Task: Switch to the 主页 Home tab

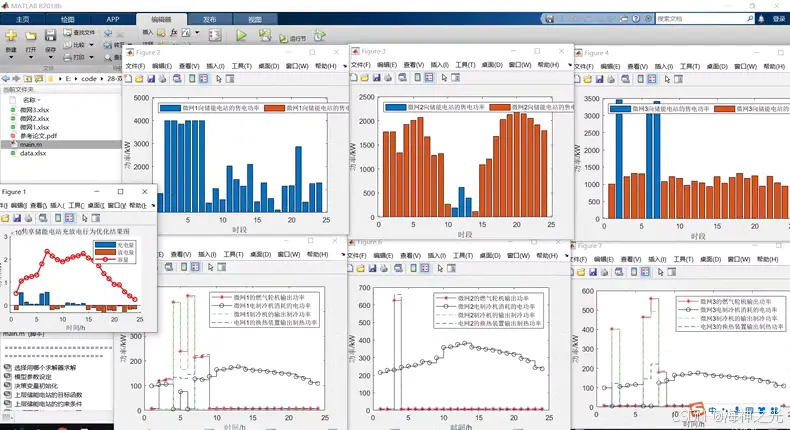Action: click(22, 19)
